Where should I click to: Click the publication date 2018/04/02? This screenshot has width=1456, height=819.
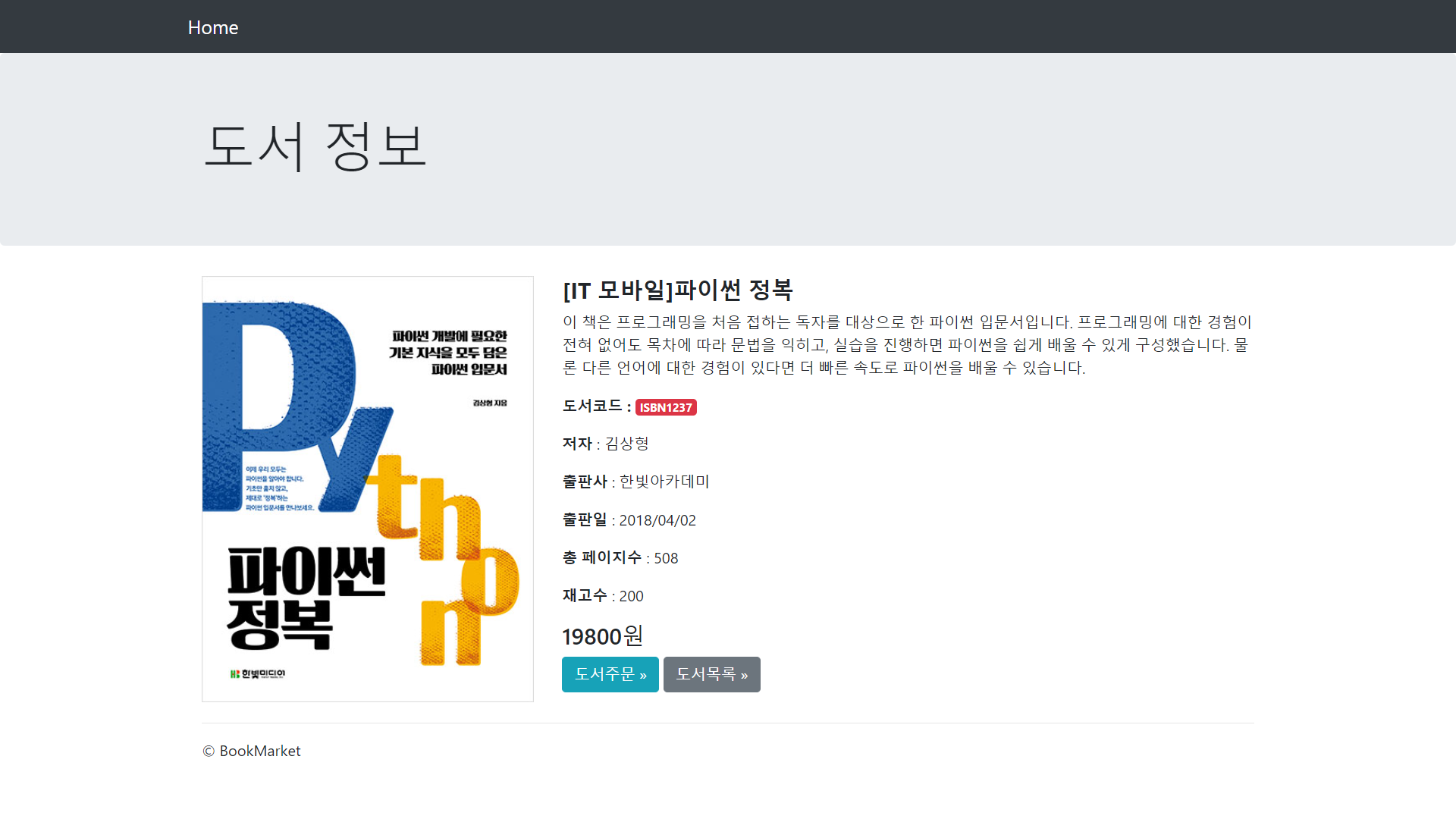657,520
